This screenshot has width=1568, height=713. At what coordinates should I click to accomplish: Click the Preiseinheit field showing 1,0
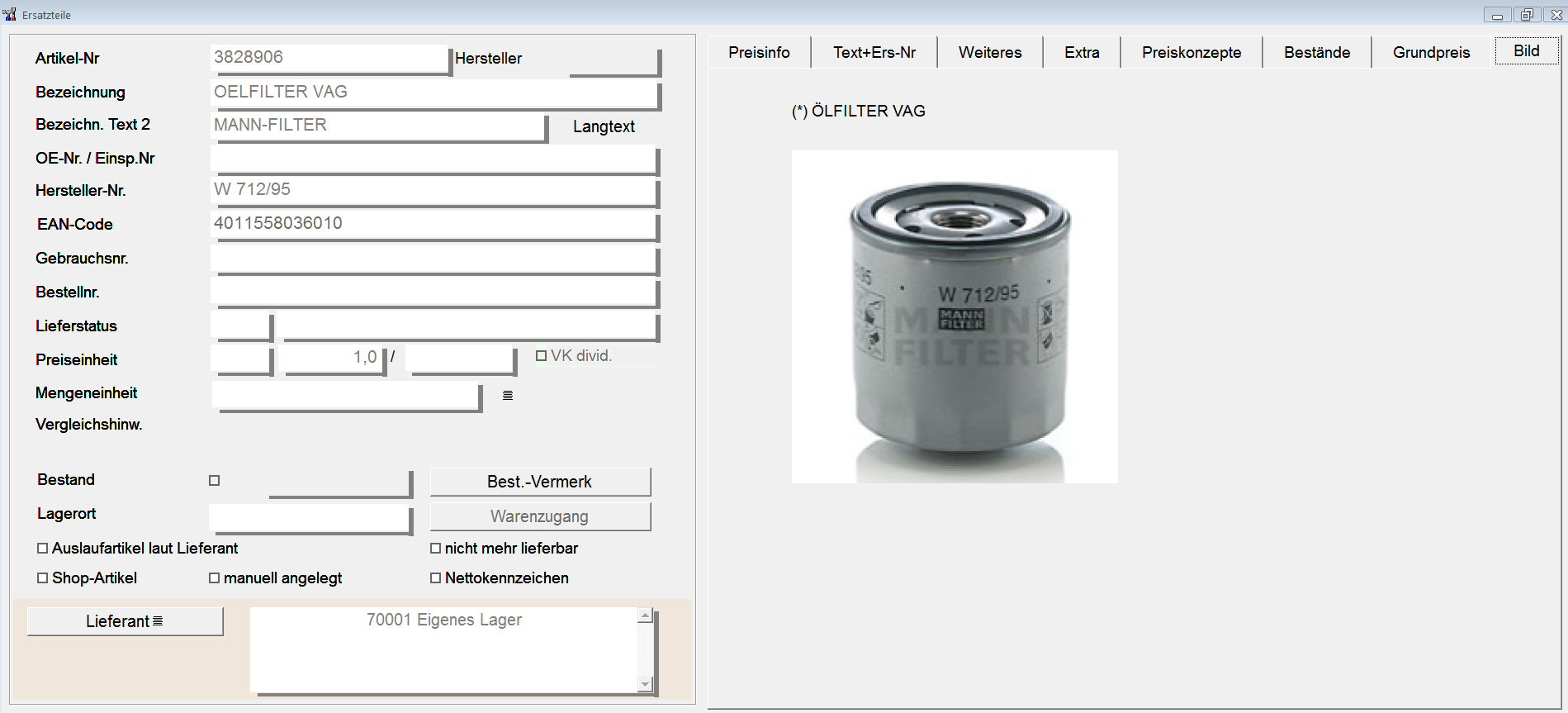[x=333, y=360]
